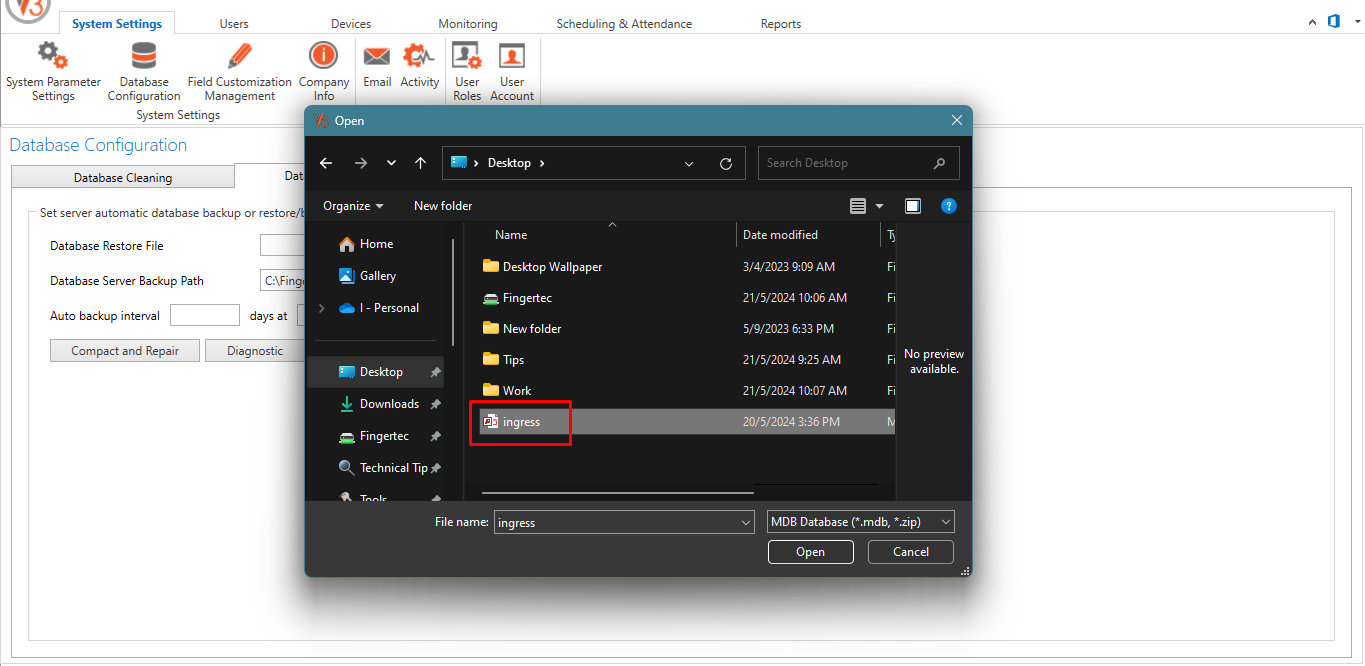This screenshot has width=1365, height=666.
Task: Select the Work folder
Action: click(x=507, y=391)
